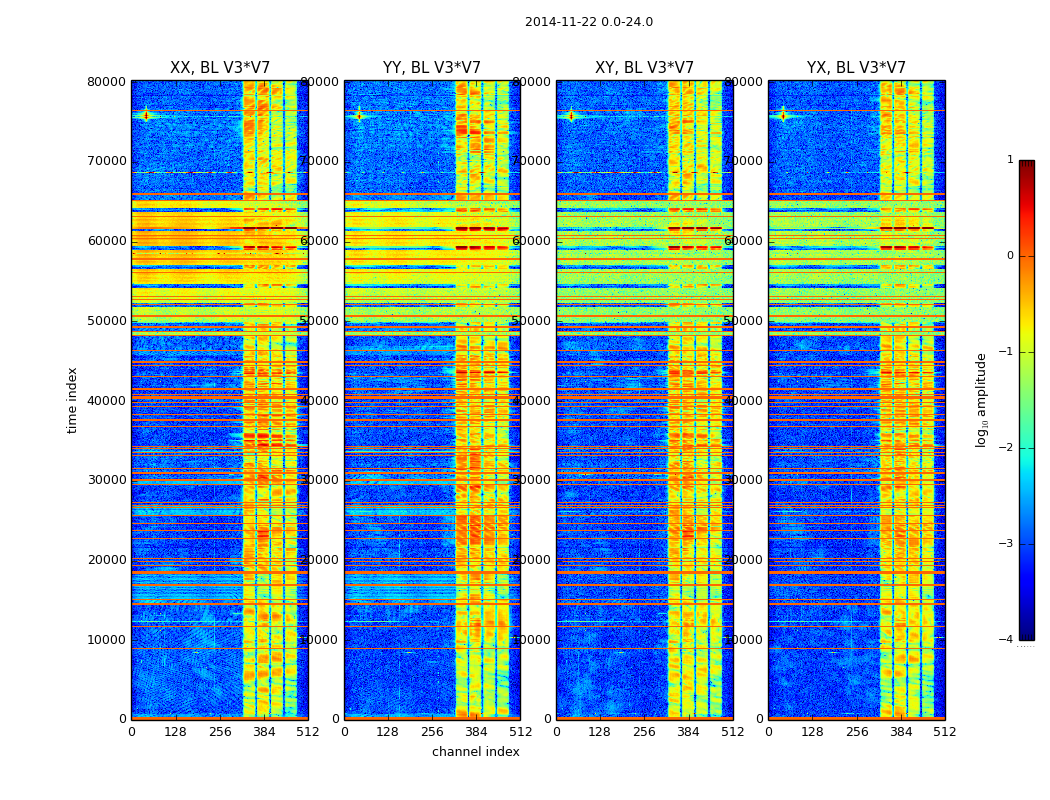Click inside the YX waterfall heatmap
The height and width of the screenshot is (800, 1050).
(856, 400)
